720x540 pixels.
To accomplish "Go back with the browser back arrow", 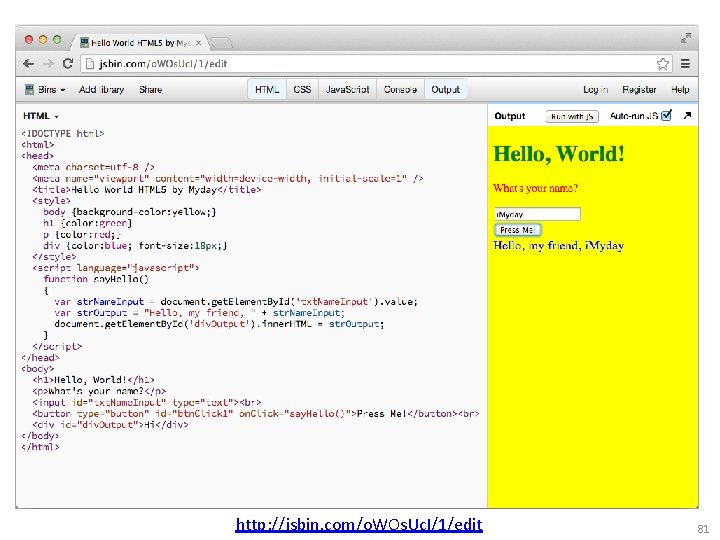I will [x=28, y=64].
